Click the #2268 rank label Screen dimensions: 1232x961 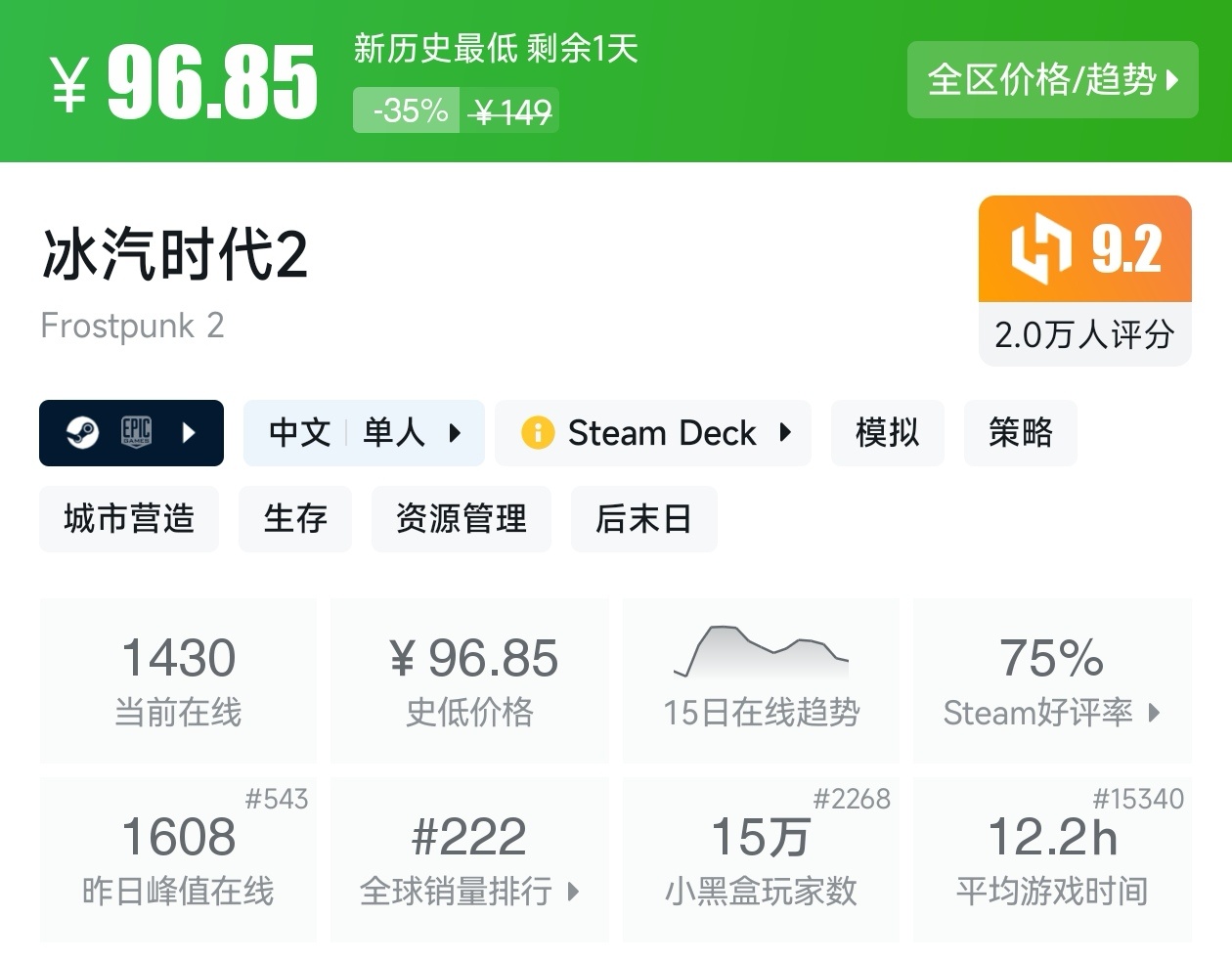[x=852, y=799]
